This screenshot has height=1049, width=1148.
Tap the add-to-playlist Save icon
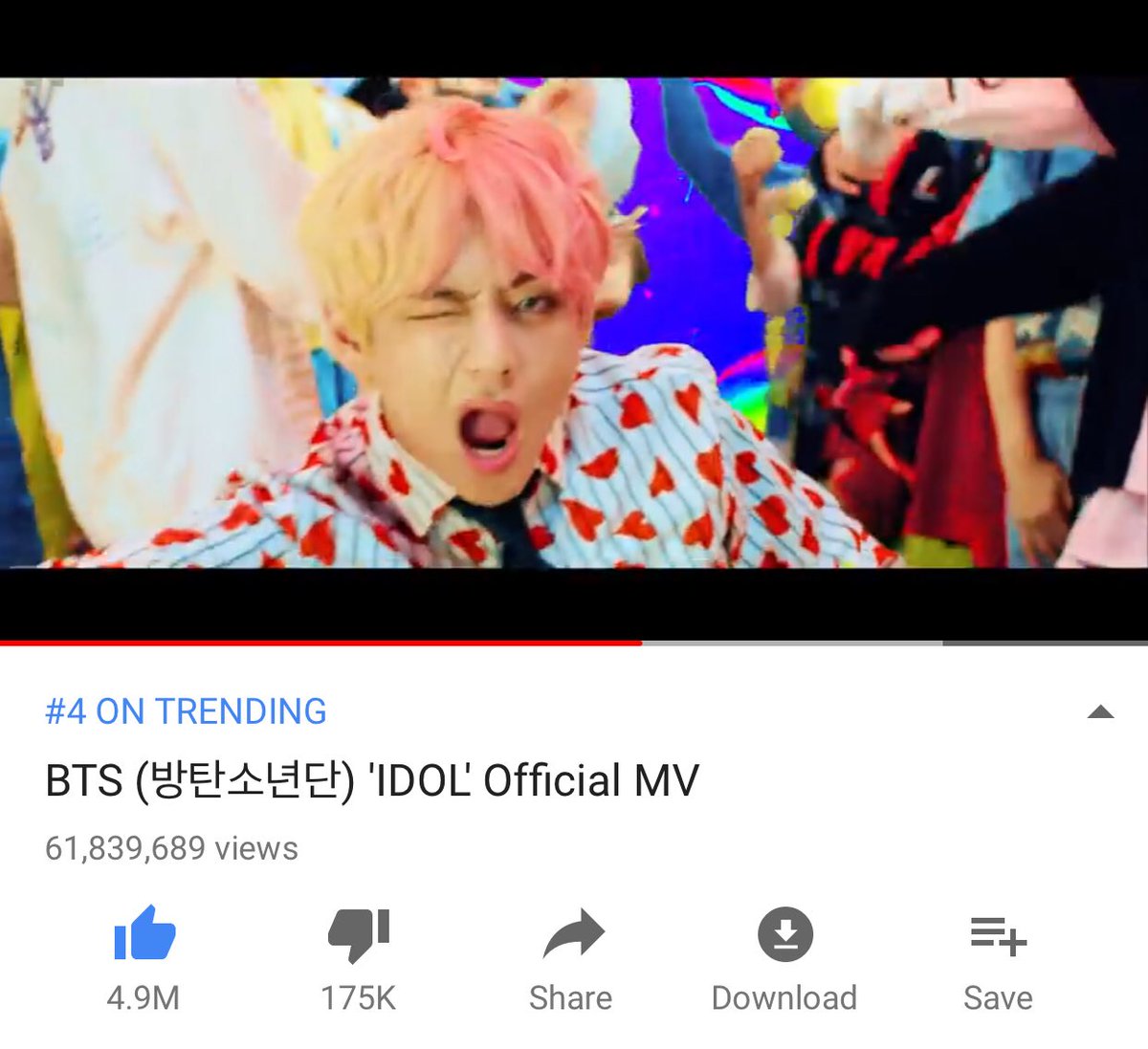[999, 934]
